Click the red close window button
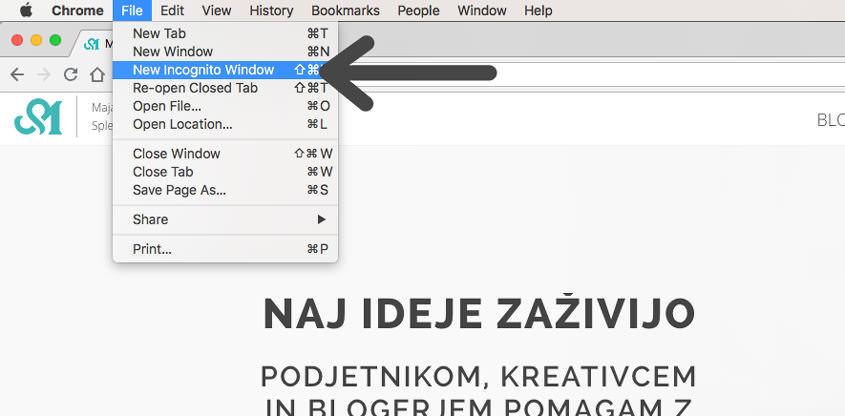Screen dimensions: 845x416 coord(17,40)
